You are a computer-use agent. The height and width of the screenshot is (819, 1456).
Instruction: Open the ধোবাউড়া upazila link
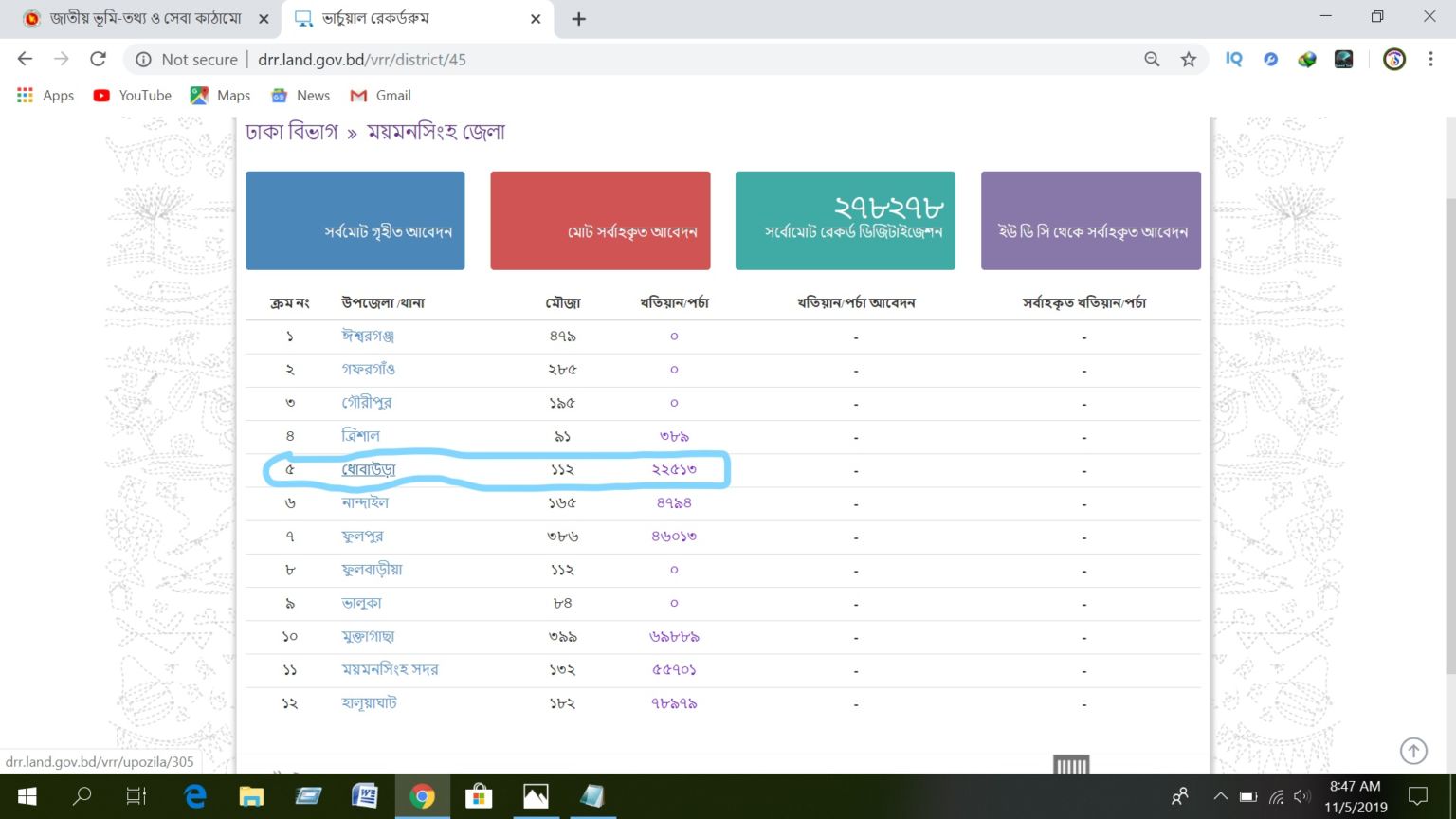(x=368, y=470)
